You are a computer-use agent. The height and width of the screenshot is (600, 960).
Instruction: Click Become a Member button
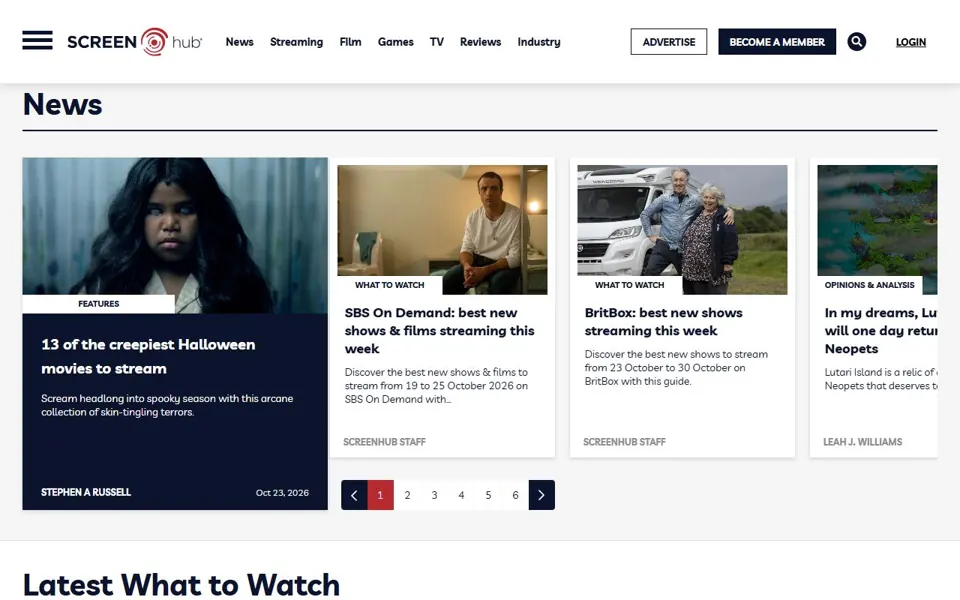[x=777, y=42]
